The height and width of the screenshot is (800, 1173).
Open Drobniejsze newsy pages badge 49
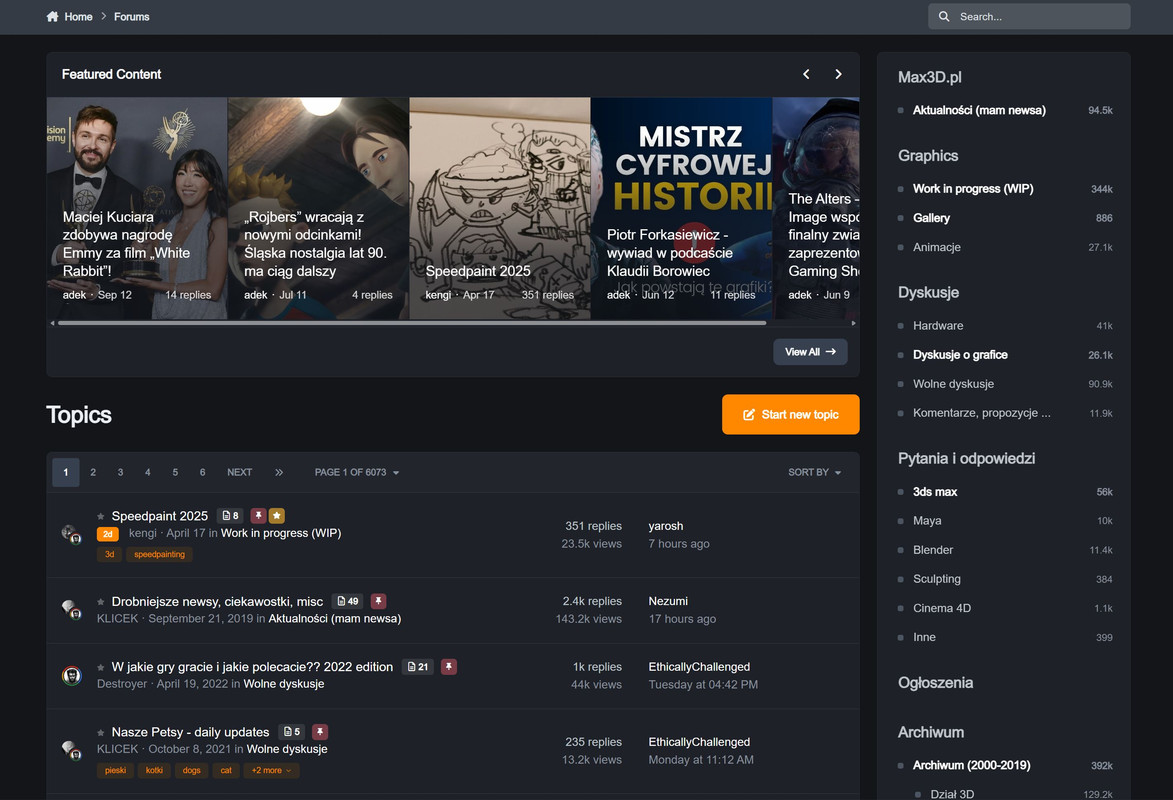point(348,601)
